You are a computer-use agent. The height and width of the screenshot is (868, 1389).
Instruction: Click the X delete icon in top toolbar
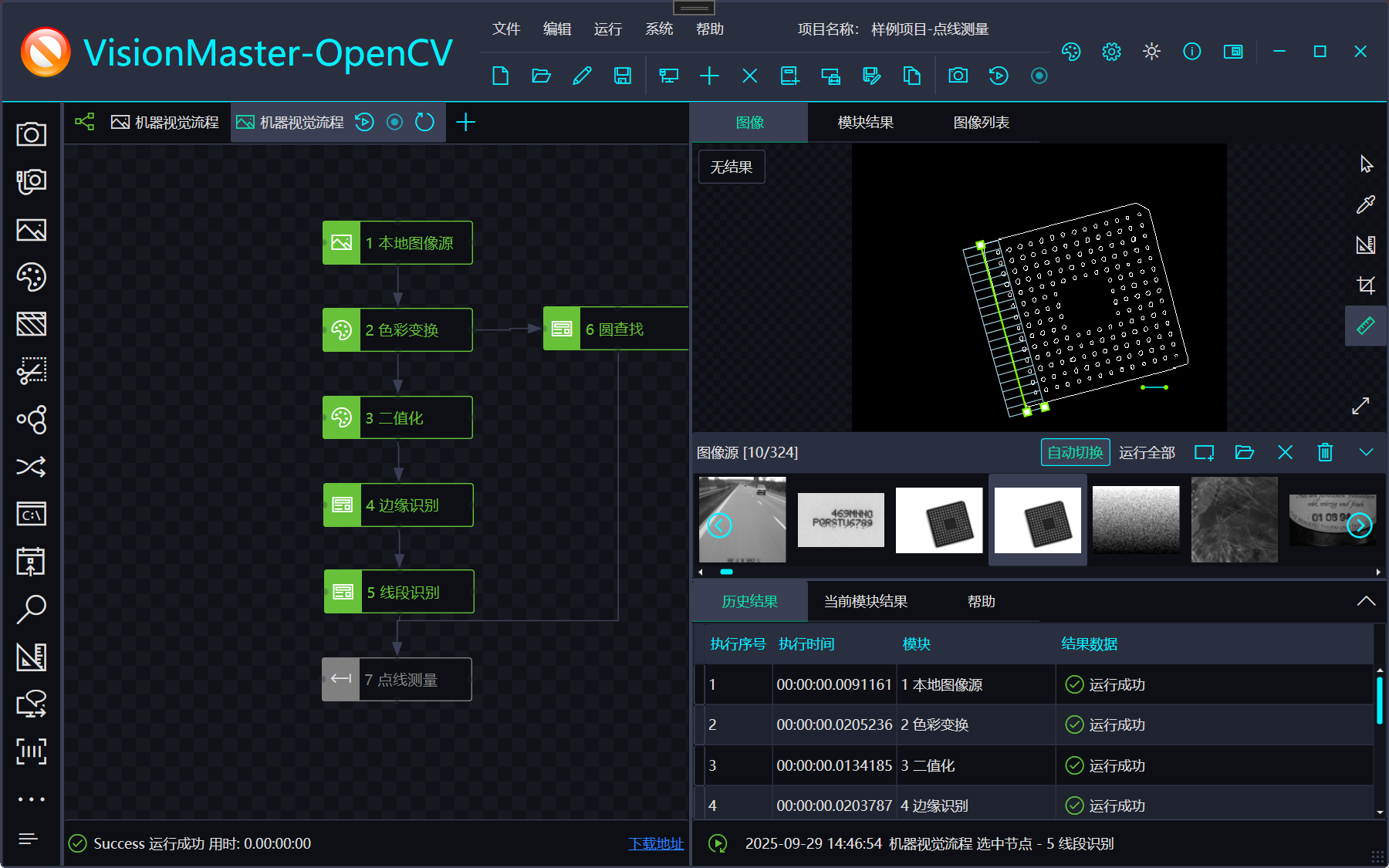coord(750,76)
